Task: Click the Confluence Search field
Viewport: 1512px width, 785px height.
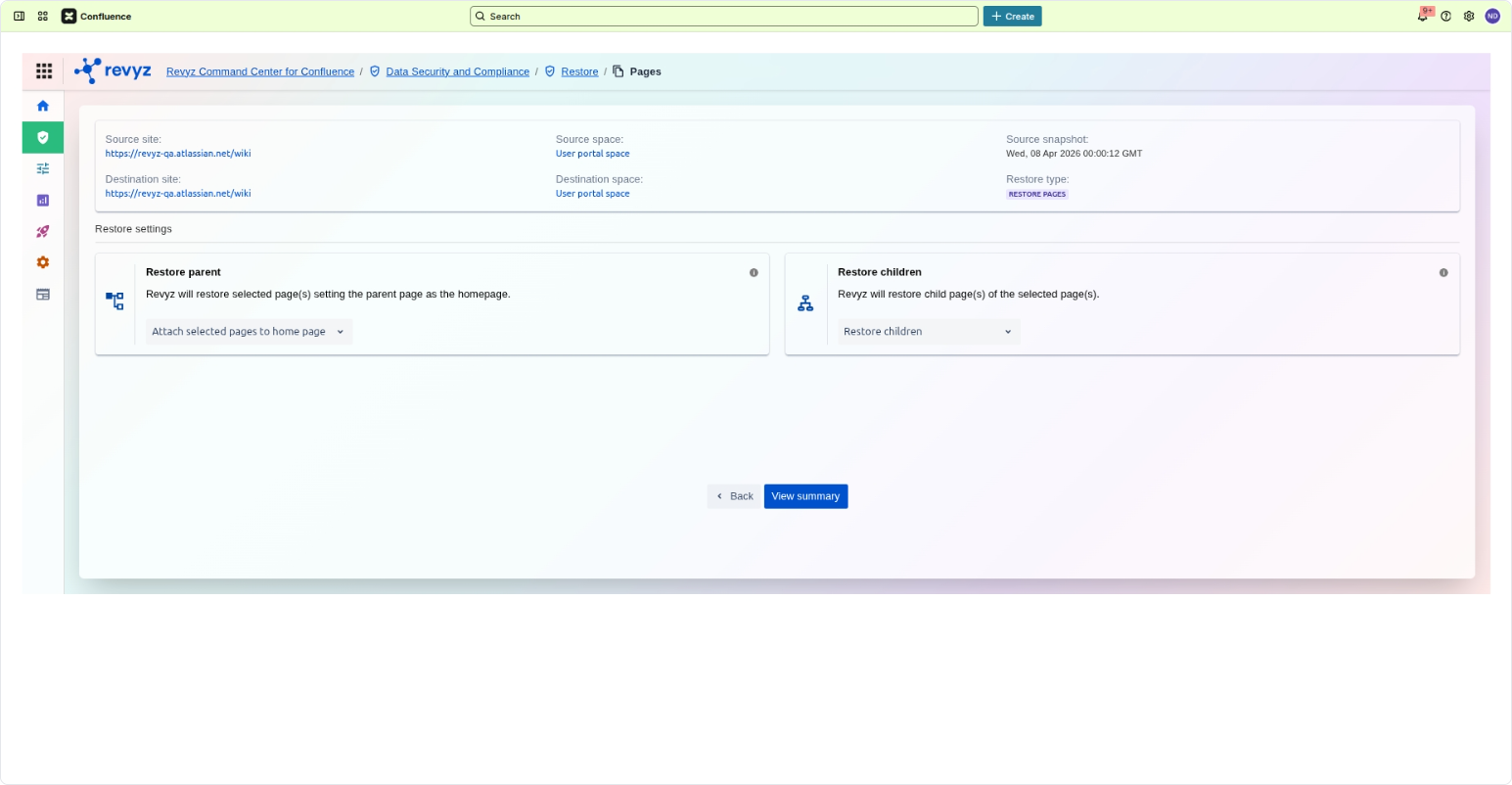Action: [x=724, y=17]
